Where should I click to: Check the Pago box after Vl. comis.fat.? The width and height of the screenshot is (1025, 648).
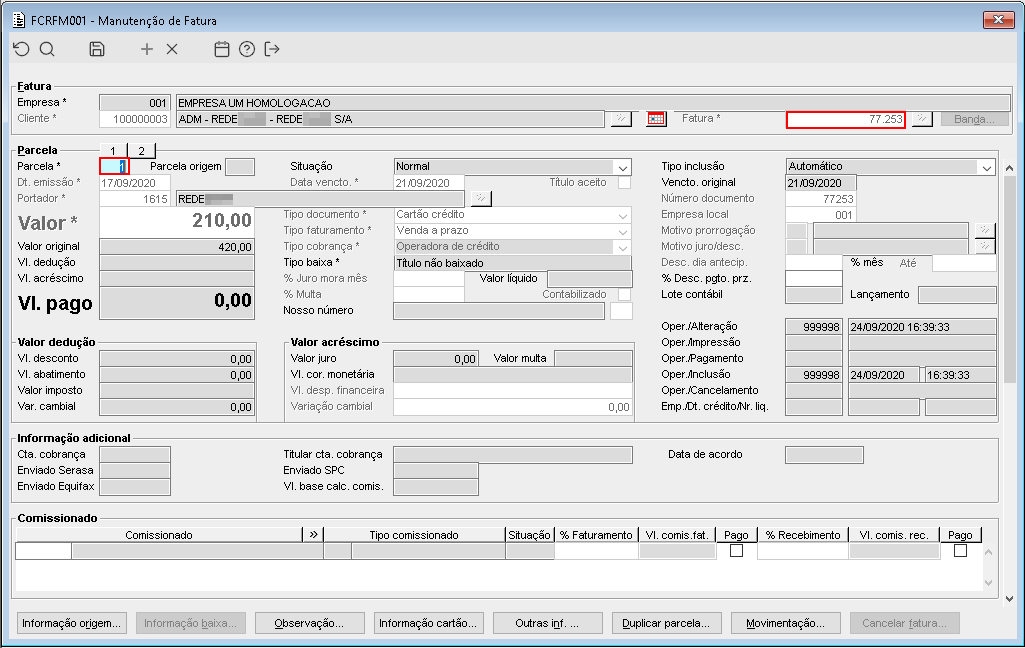[x=736, y=551]
